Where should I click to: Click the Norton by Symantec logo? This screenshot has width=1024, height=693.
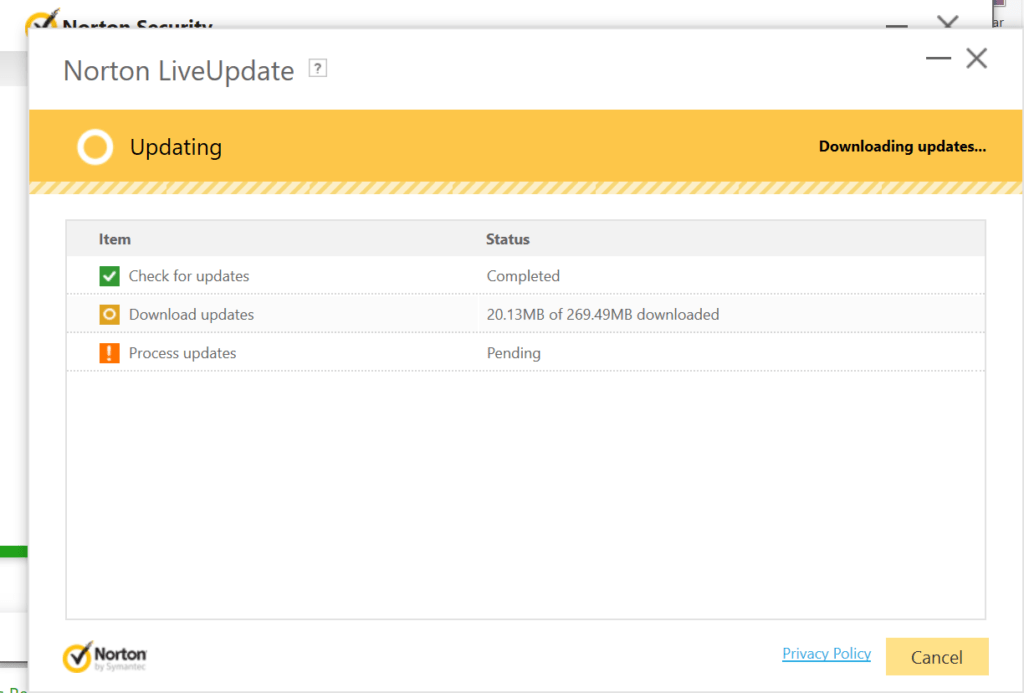(104, 656)
